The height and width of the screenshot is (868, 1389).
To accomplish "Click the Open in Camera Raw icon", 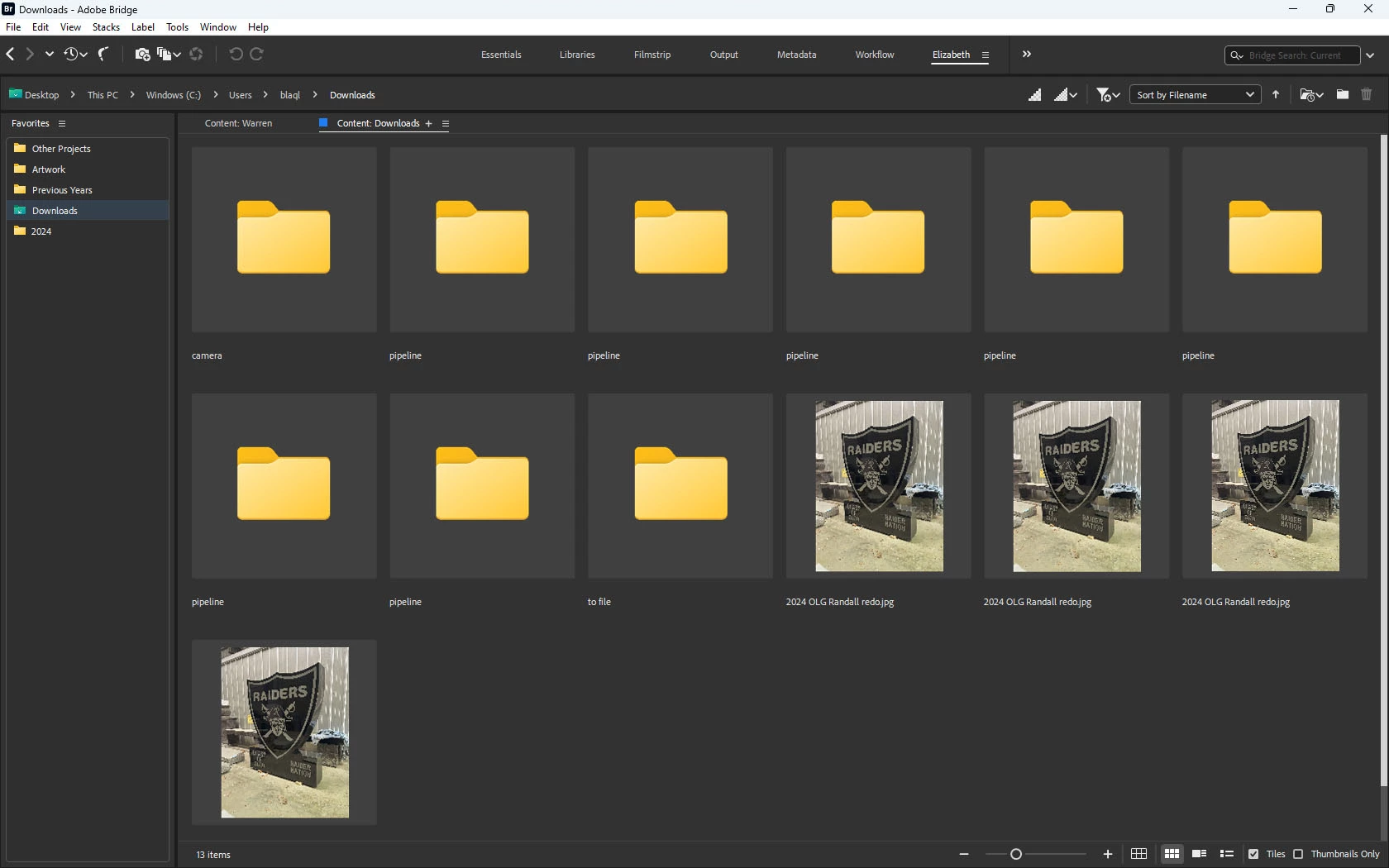I will 196,55.
